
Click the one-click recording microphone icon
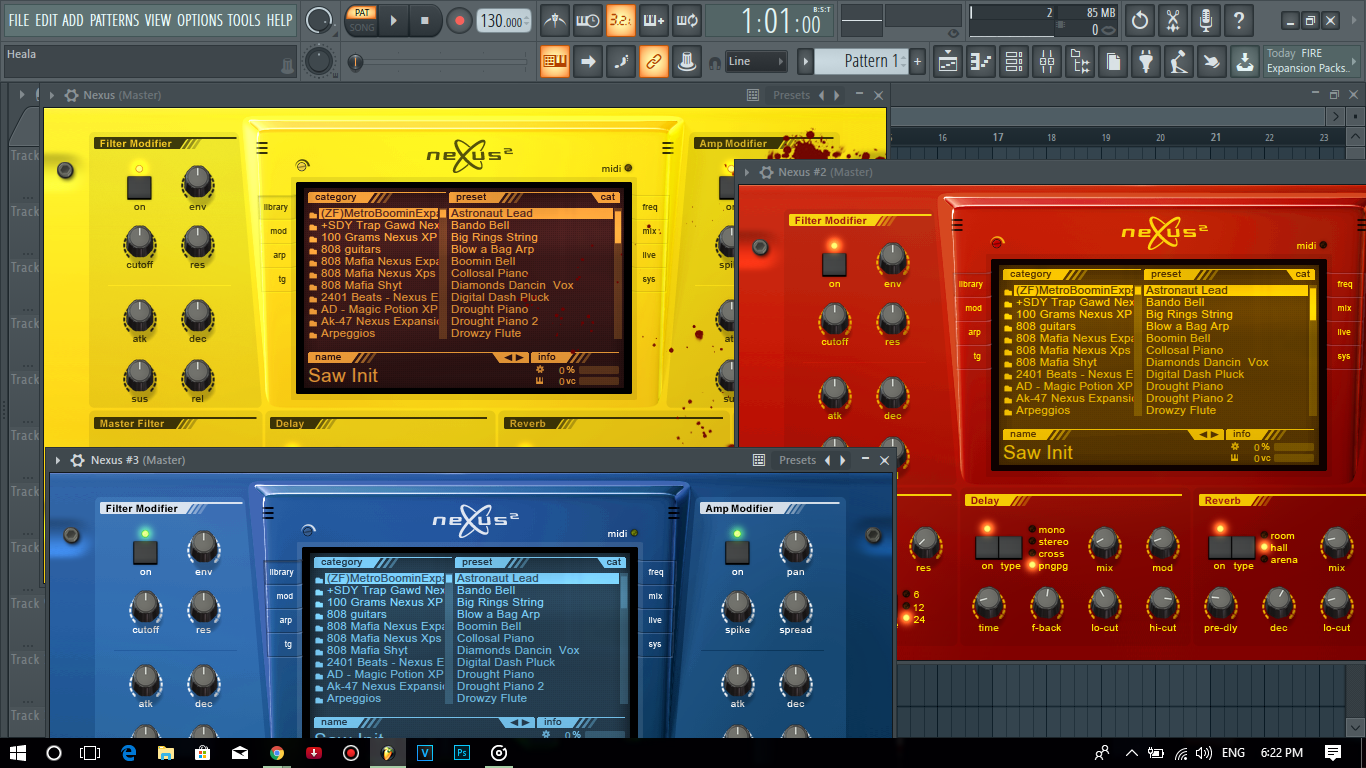[1206, 20]
